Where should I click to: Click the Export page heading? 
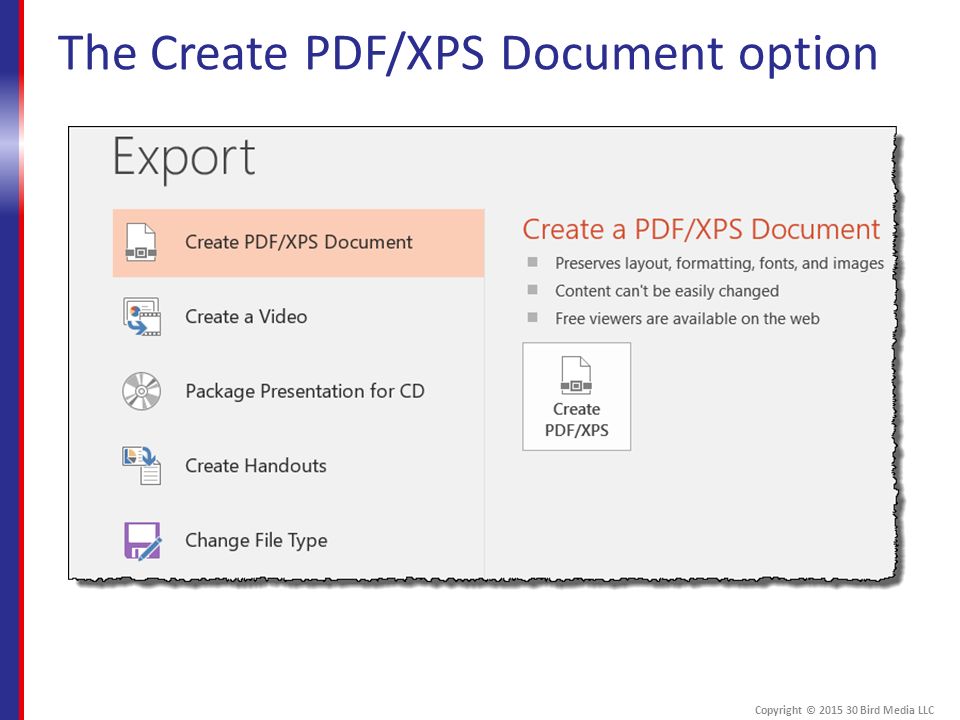point(184,158)
